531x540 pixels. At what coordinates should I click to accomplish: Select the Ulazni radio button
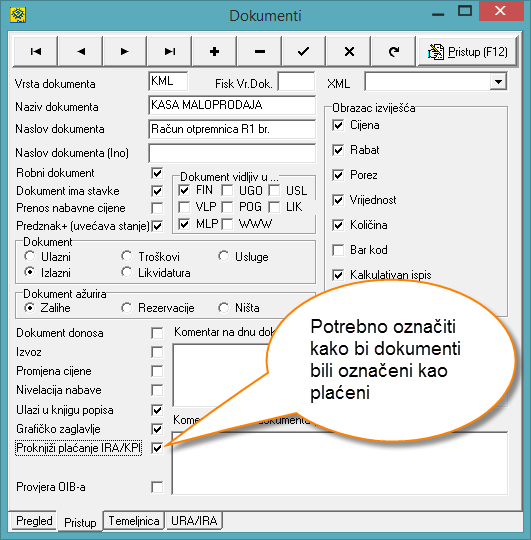[x=30, y=256]
